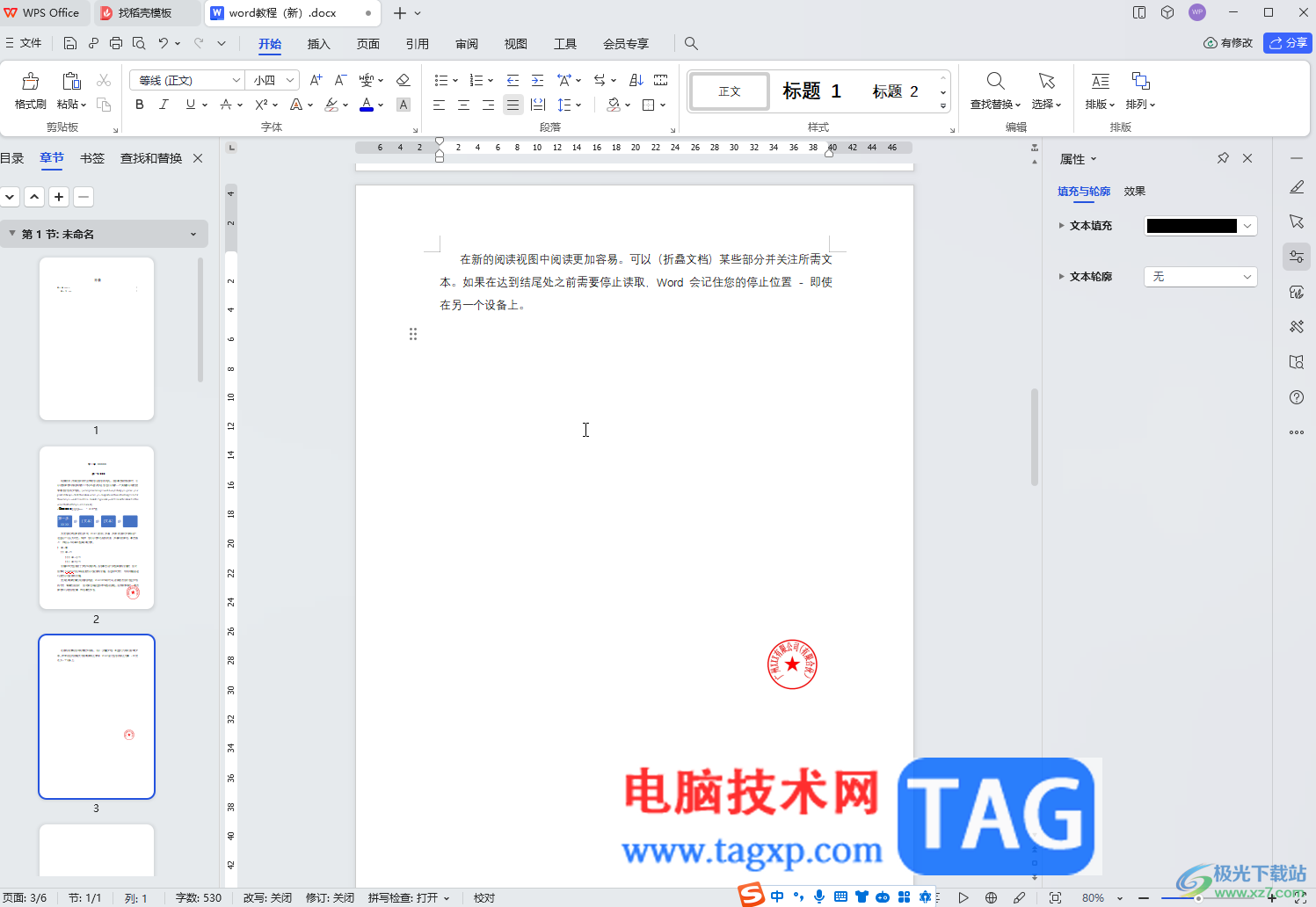Toggle align left

(x=440, y=105)
